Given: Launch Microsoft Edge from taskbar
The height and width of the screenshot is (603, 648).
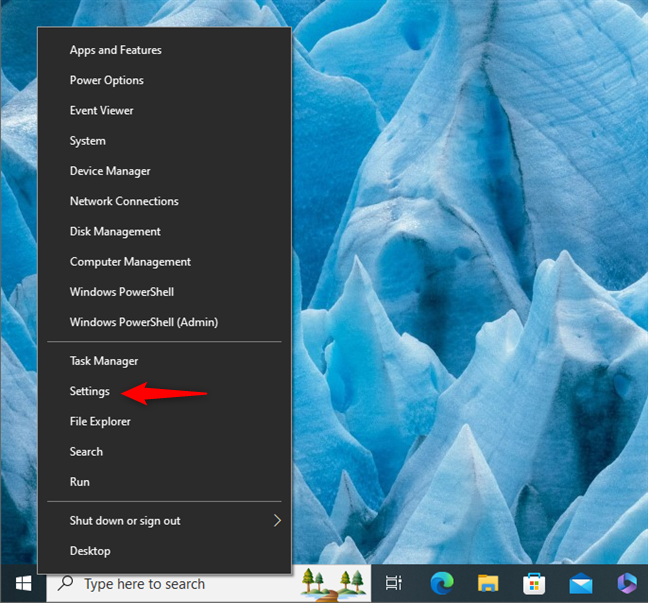Looking at the screenshot, I should (442, 583).
